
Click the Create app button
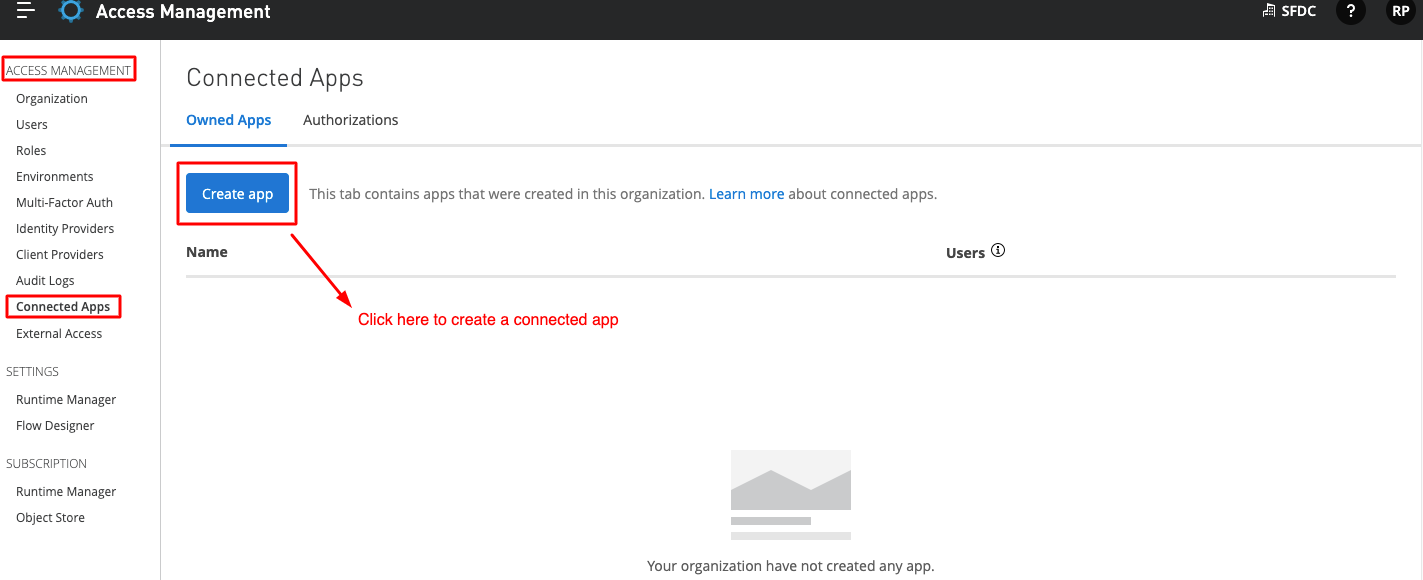pos(236,193)
